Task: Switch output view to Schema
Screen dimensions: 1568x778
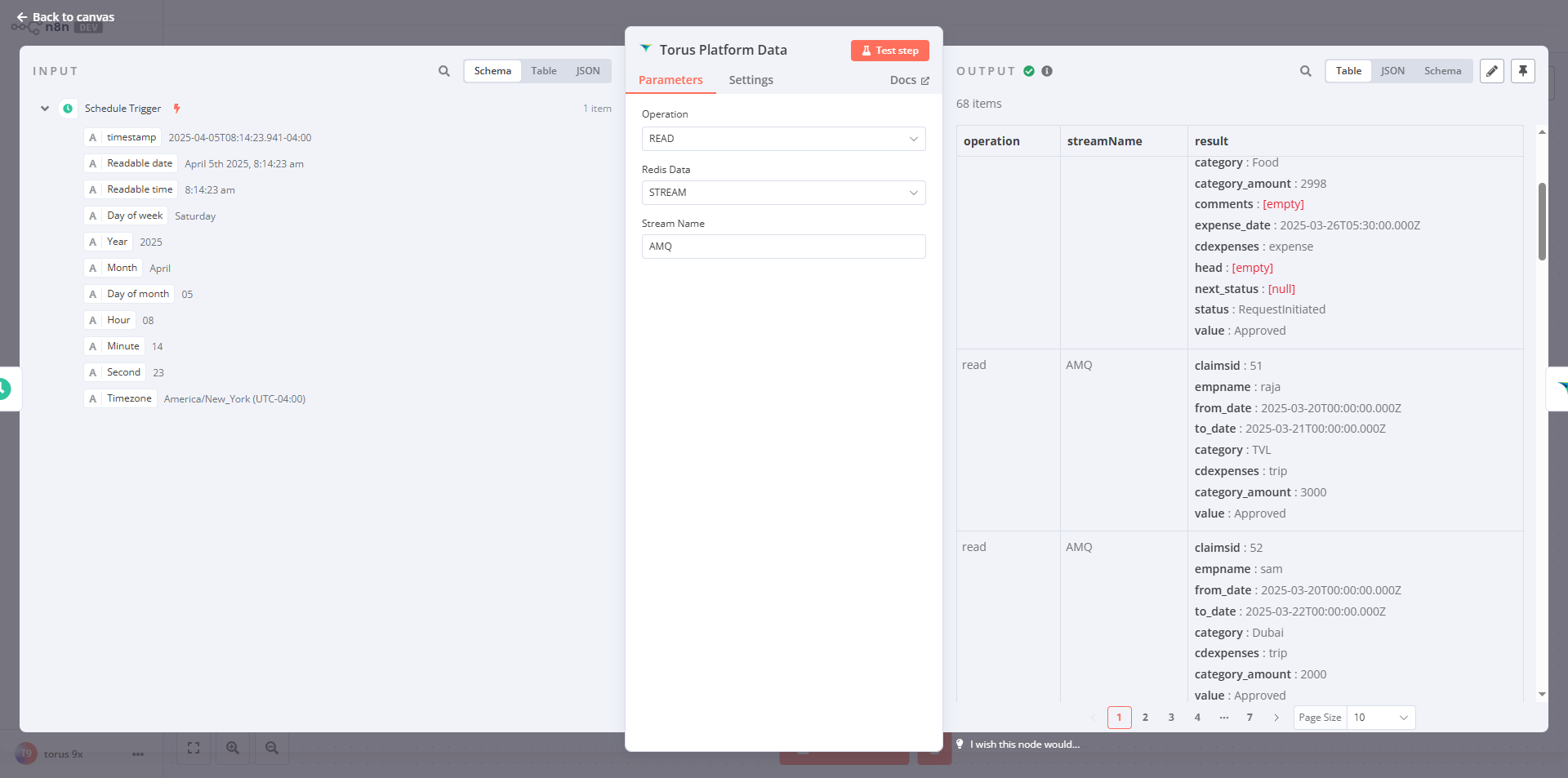Action: tap(1442, 71)
